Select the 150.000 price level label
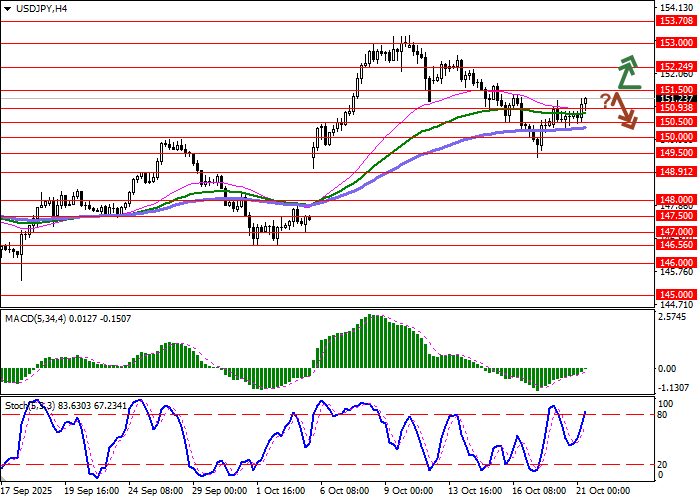 676,136
